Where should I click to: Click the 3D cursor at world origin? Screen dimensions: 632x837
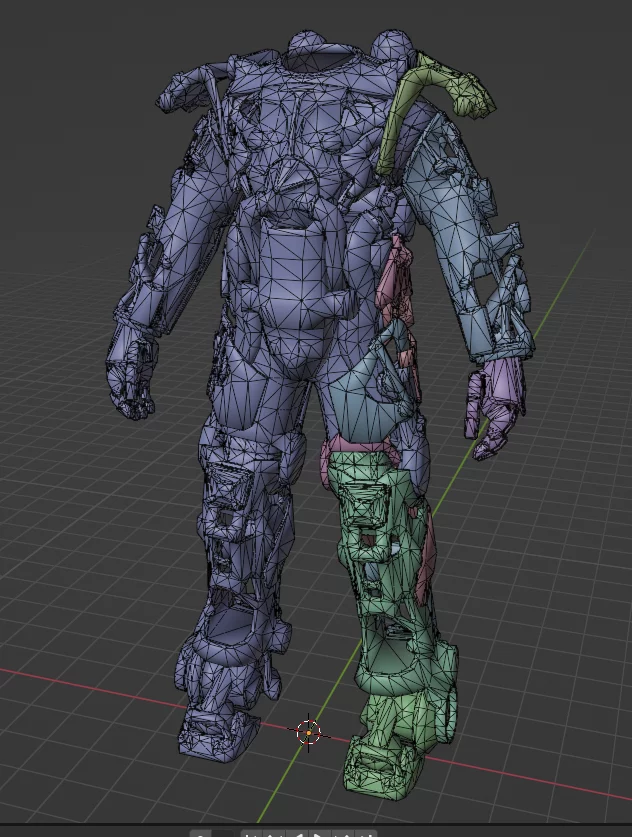click(308, 732)
